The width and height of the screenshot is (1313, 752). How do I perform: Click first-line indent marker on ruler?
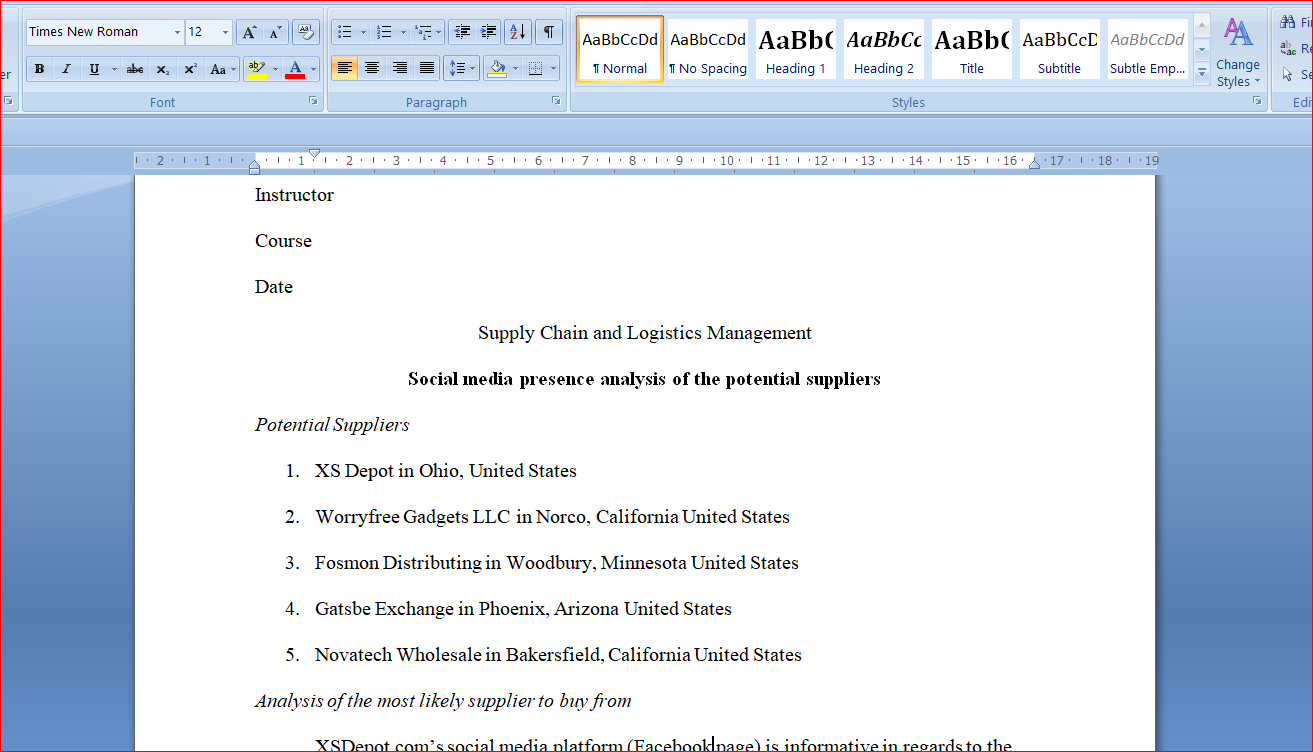pyautogui.click(x=314, y=154)
